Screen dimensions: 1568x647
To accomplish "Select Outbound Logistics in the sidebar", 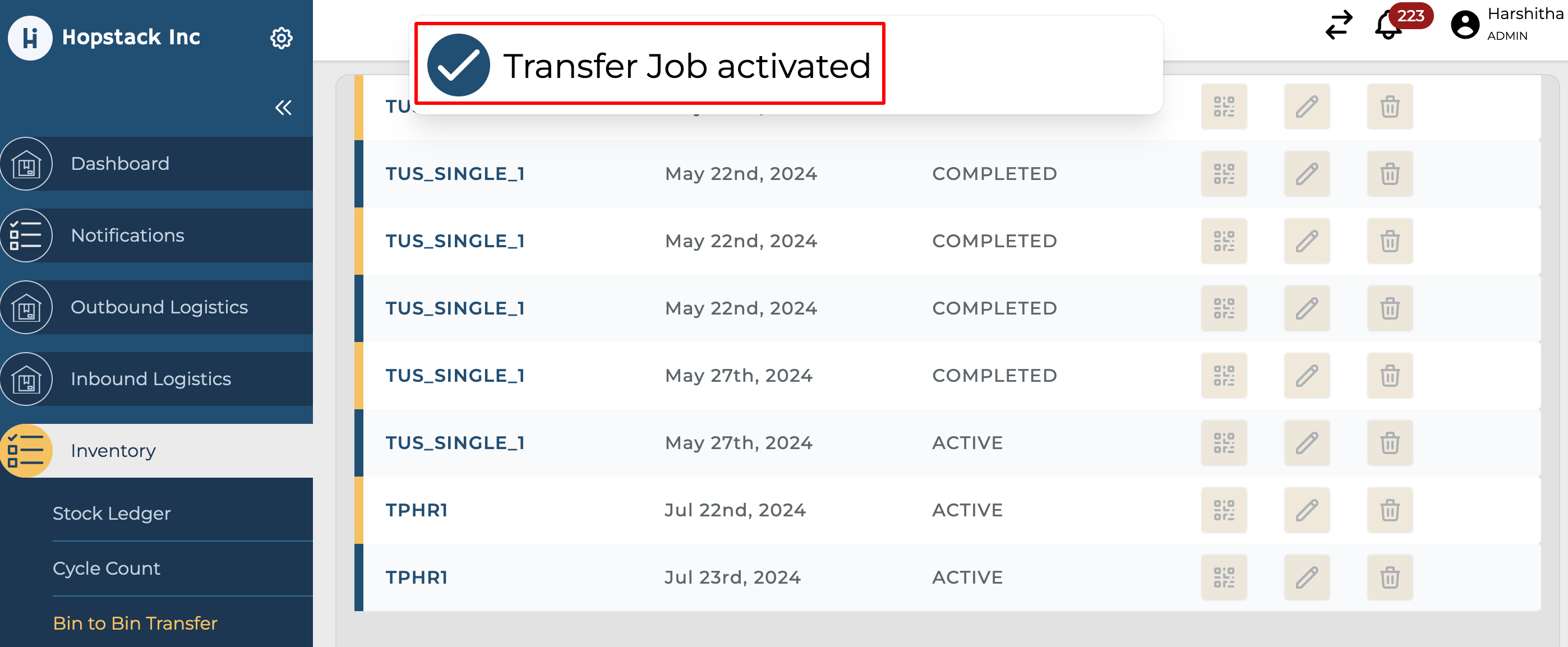I will pyautogui.click(x=159, y=307).
